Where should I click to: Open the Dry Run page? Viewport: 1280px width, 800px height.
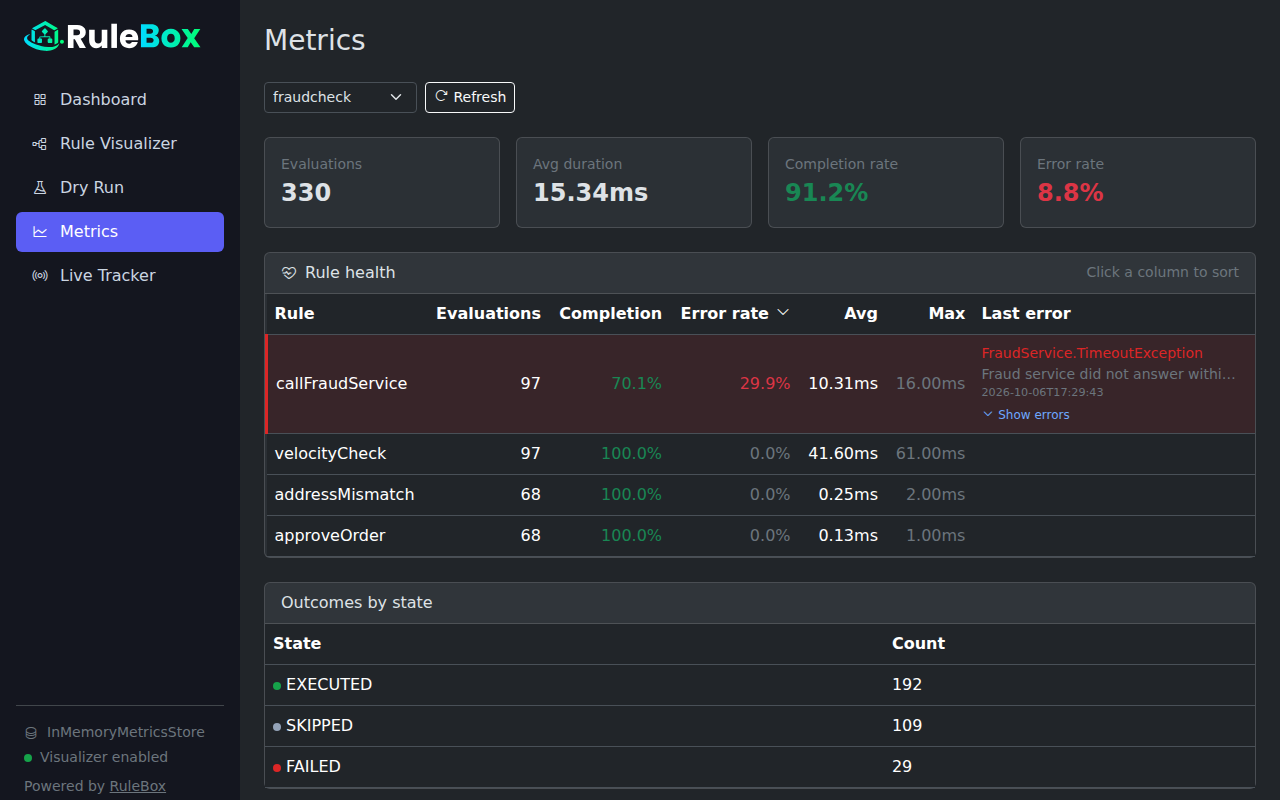120,188
